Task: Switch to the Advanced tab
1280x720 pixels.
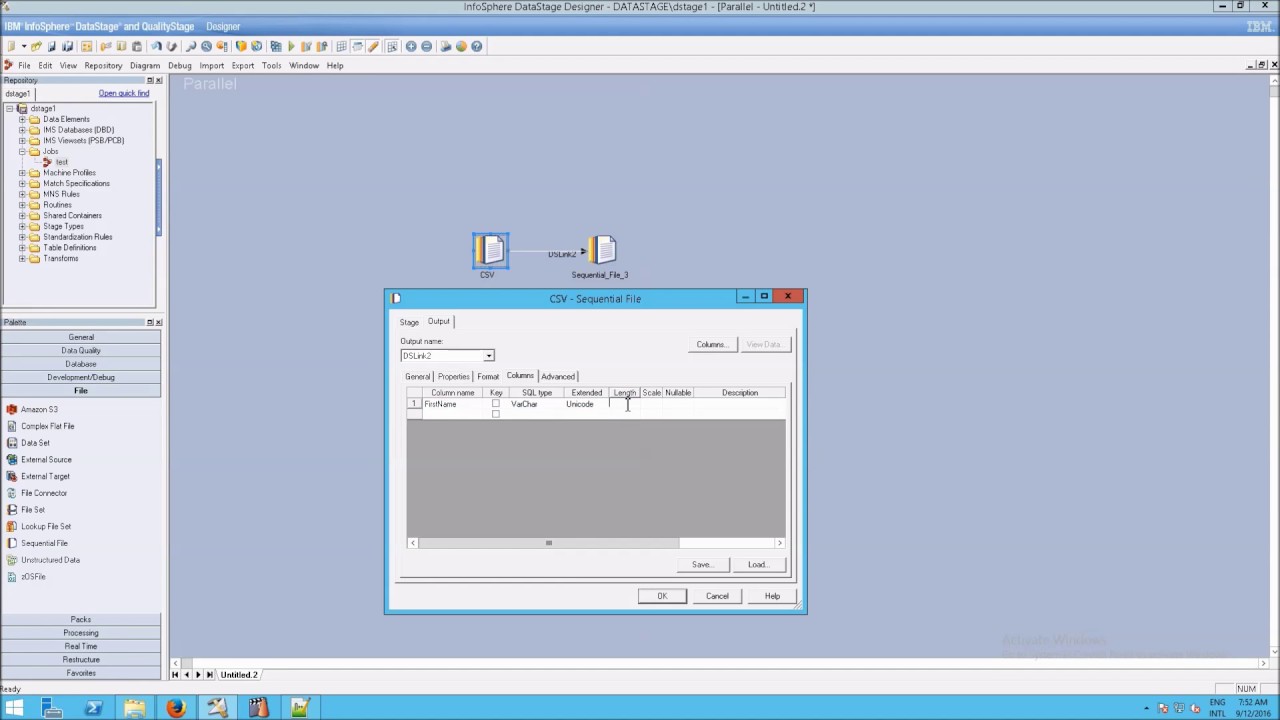Action: pos(558,377)
